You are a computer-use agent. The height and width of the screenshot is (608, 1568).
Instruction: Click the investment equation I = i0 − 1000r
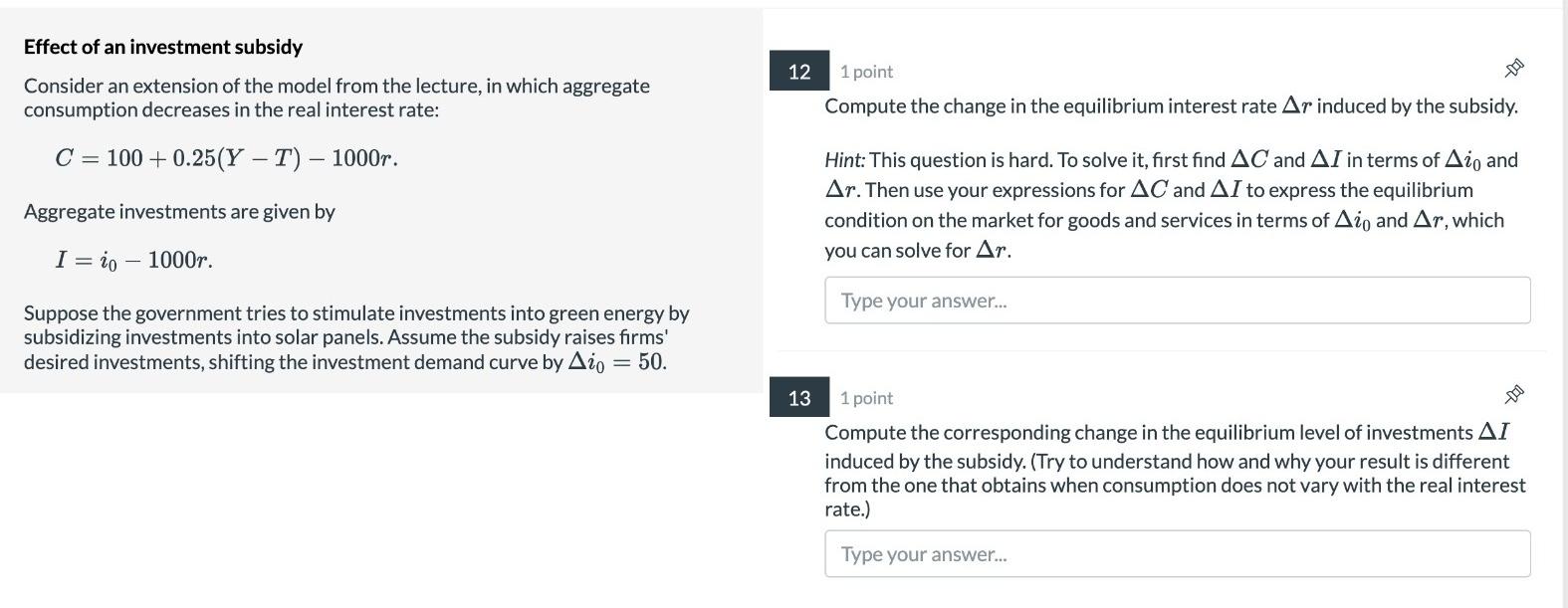tap(133, 261)
